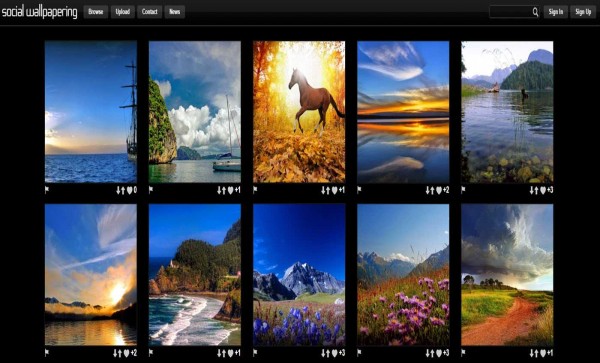The image size is (600, 363).
Task: Flag the sailing ship wallpaper
Action: coord(47,190)
